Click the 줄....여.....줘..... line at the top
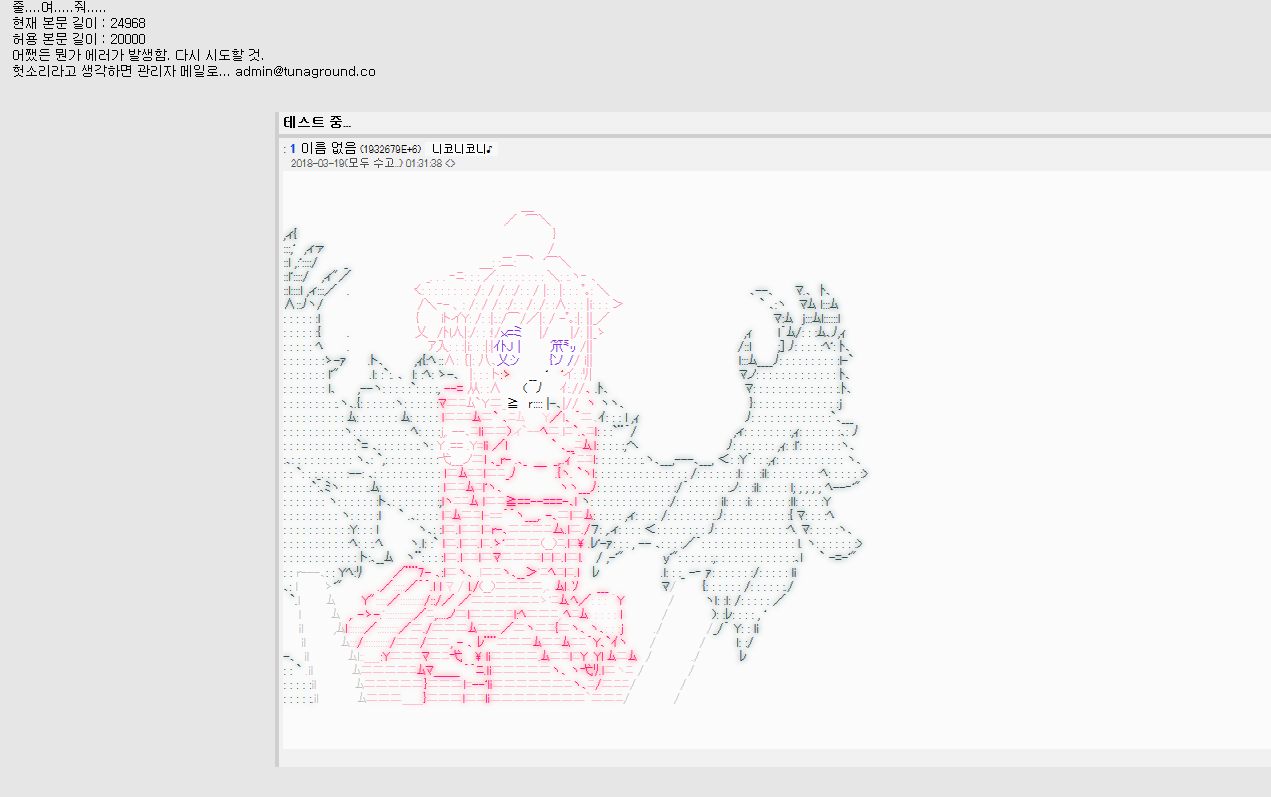 click(x=59, y=7)
